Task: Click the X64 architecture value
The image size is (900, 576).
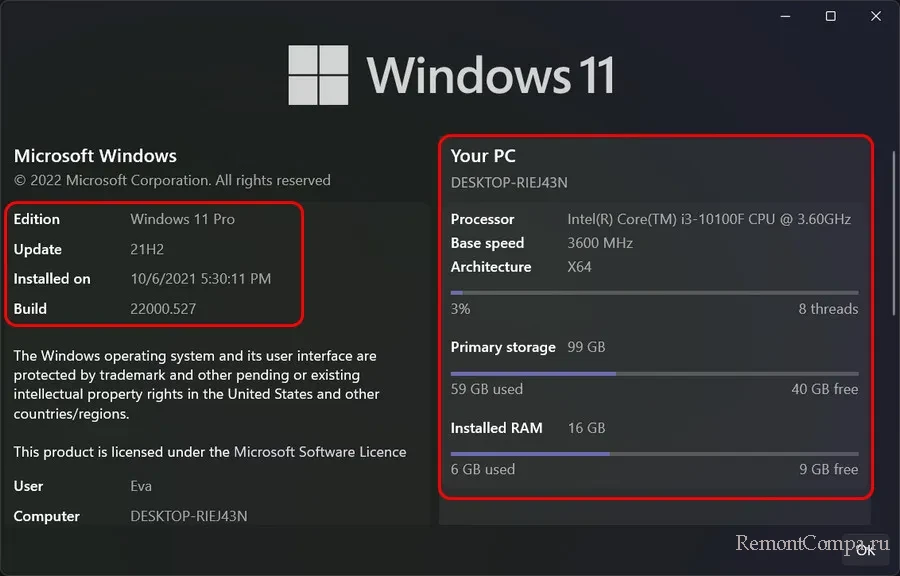Action: tap(579, 267)
